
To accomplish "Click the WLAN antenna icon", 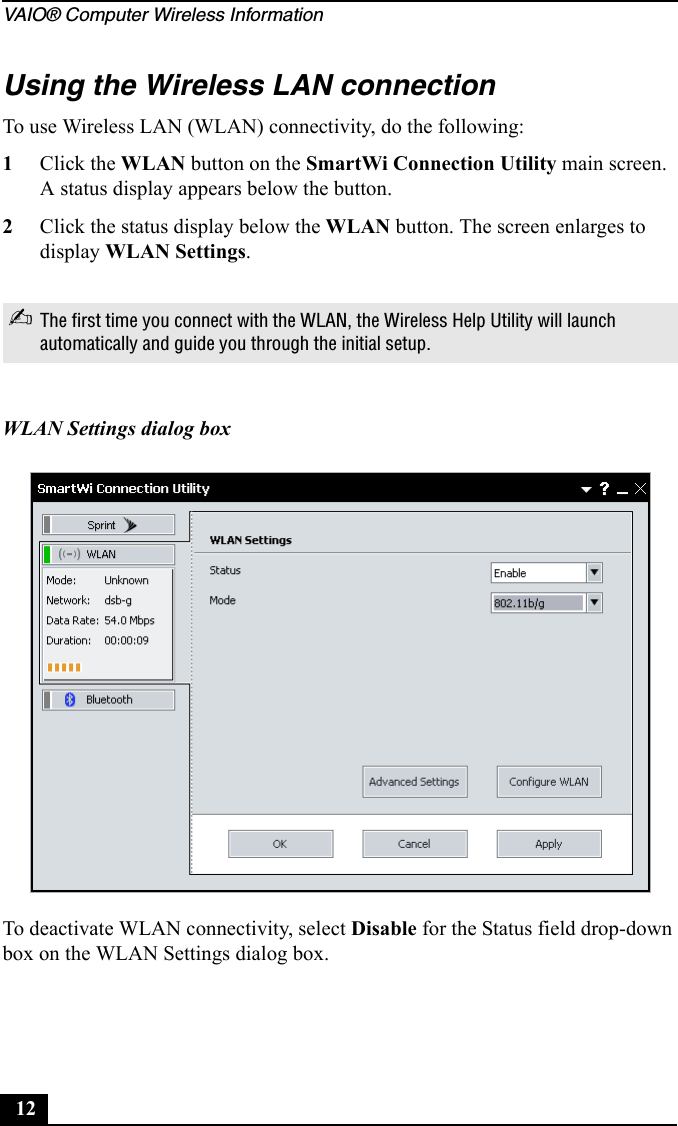I will (69, 554).
